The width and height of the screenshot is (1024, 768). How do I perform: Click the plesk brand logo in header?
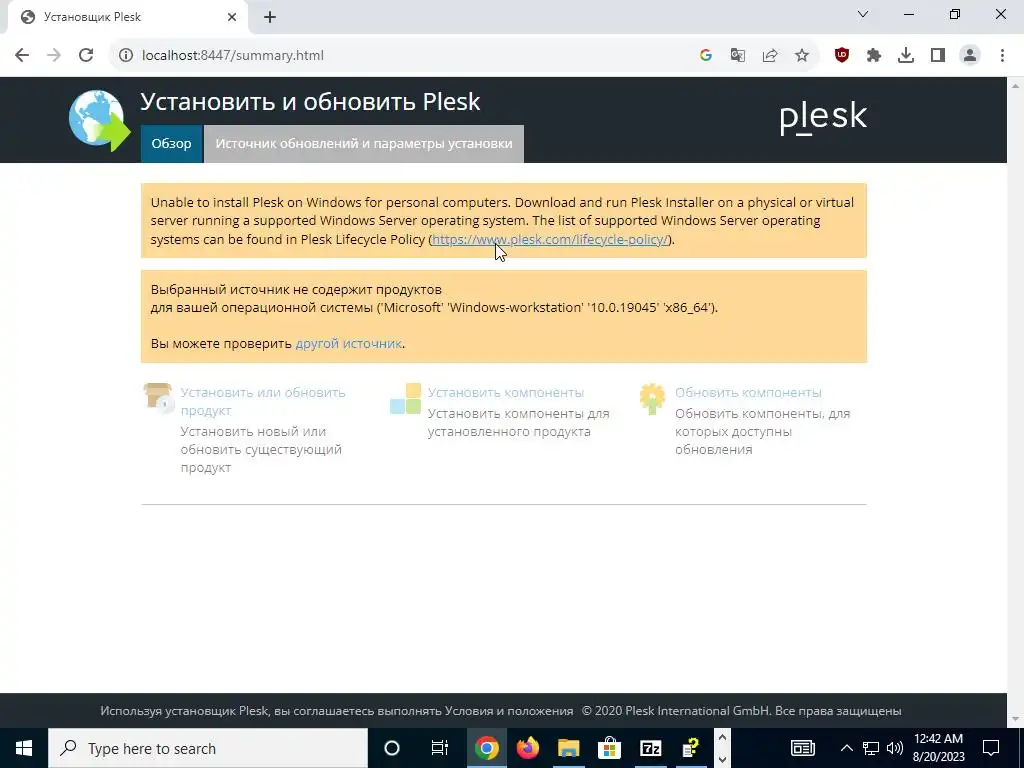point(824,118)
